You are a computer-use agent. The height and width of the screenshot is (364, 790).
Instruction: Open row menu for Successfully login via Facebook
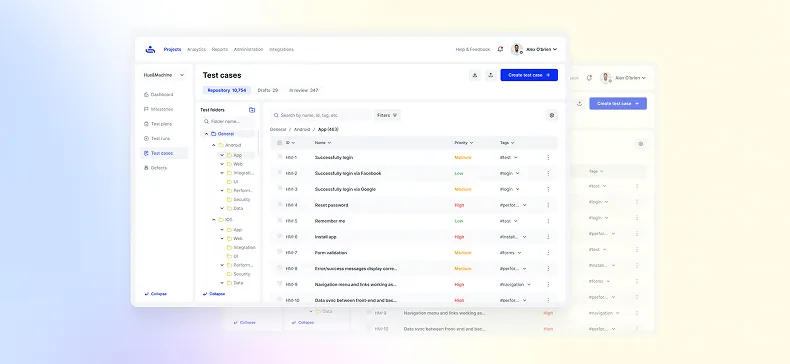pyautogui.click(x=548, y=173)
